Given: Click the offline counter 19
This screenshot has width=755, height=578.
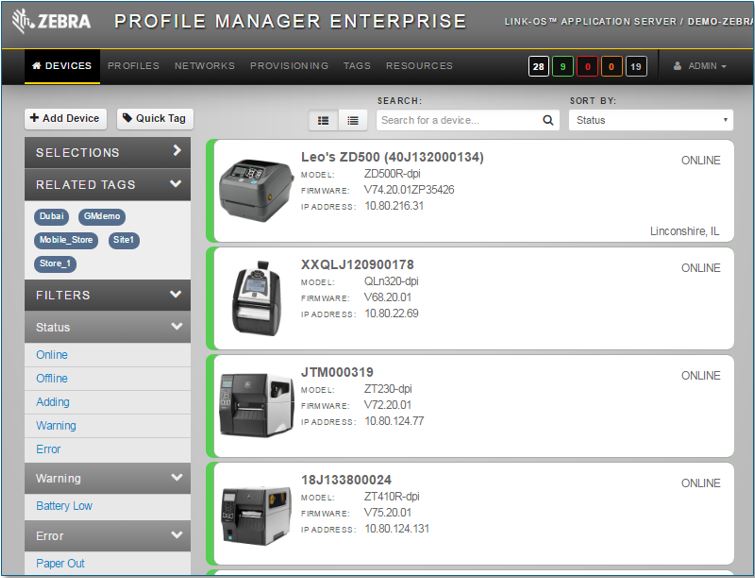Looking at the screenshot, I should pyautogui.click(x=636, y=66).
